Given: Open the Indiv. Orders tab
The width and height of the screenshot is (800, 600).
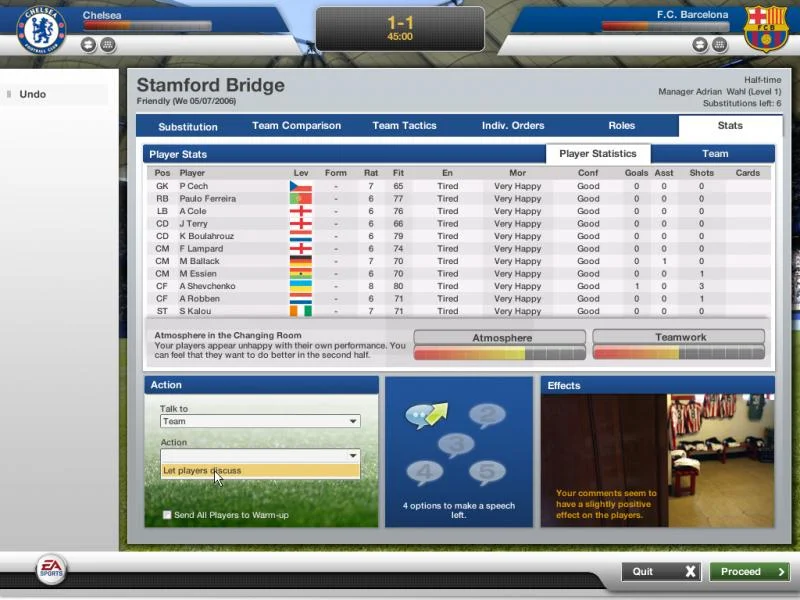Looking at the screenshot, I should 512,125.
